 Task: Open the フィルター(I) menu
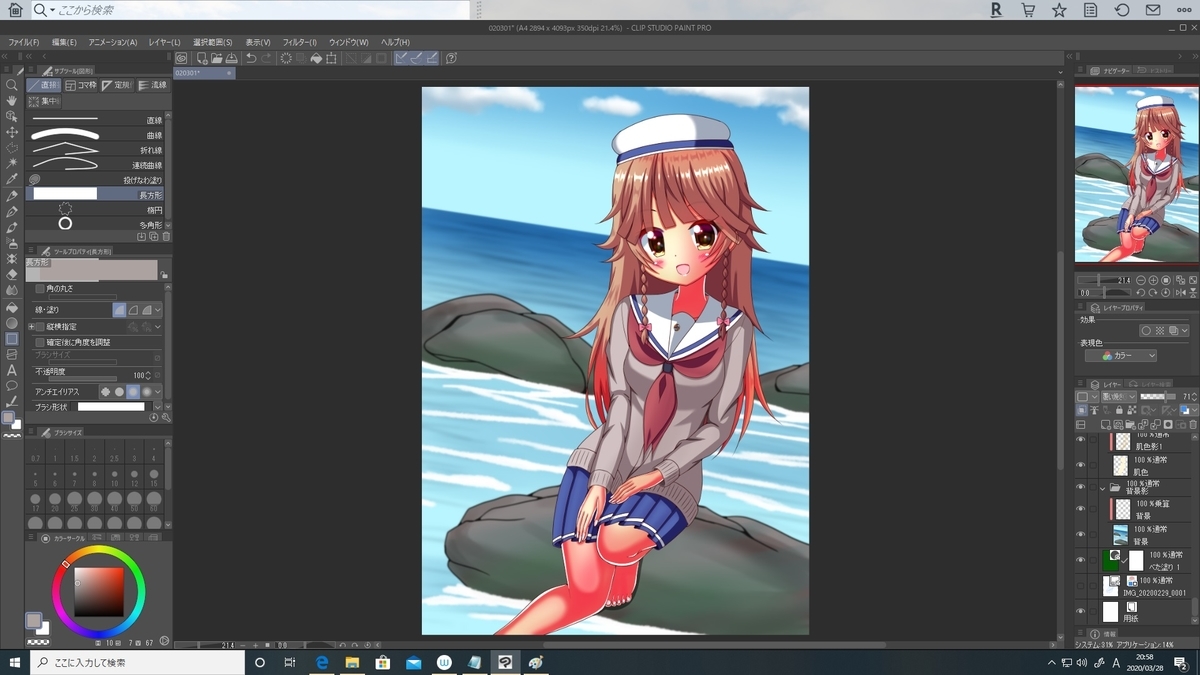pyautogui.click(x=299, y=42)
